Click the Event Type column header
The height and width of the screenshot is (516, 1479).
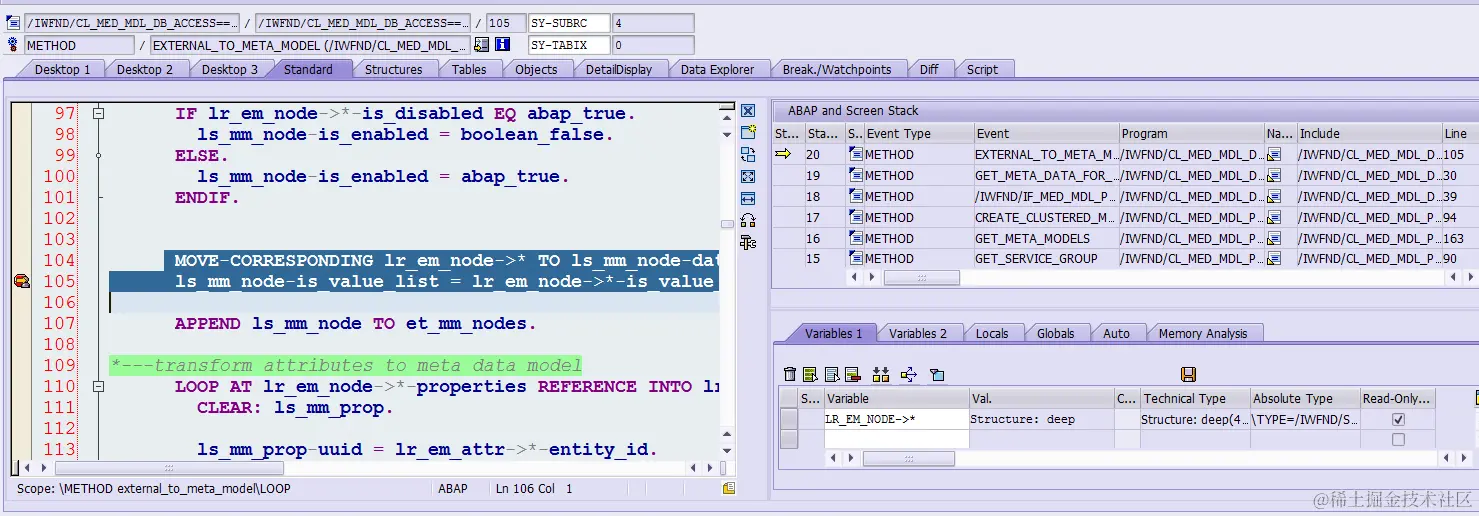tap(919, 134)
